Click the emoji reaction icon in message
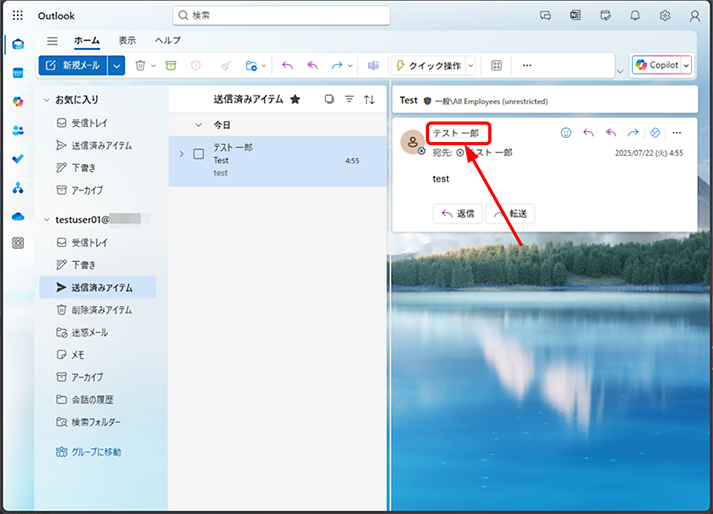Image resolution: width=713 pixels, height=514 pixels. pos(566,133)
